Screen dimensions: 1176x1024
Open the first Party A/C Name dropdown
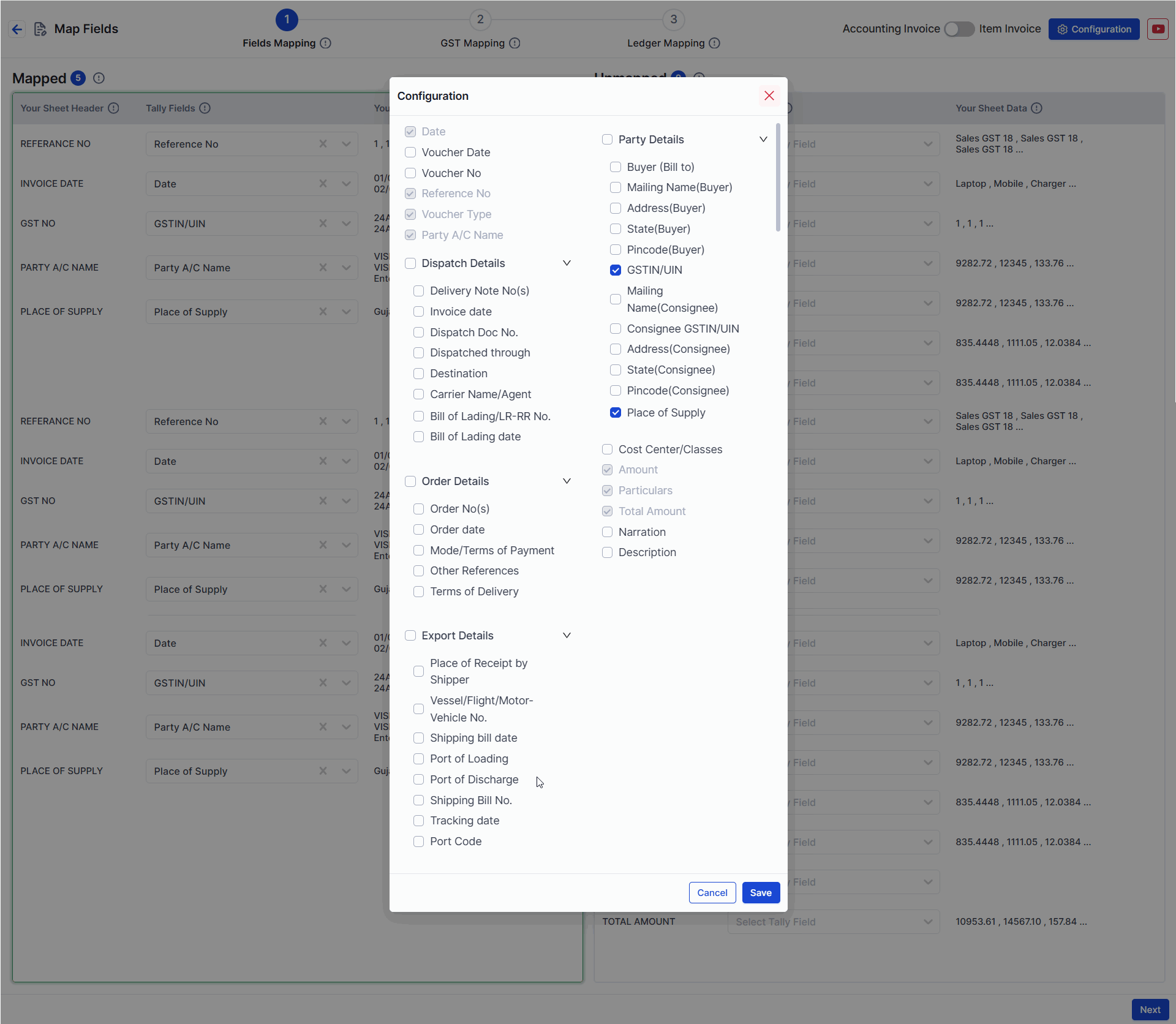[346, 268]
